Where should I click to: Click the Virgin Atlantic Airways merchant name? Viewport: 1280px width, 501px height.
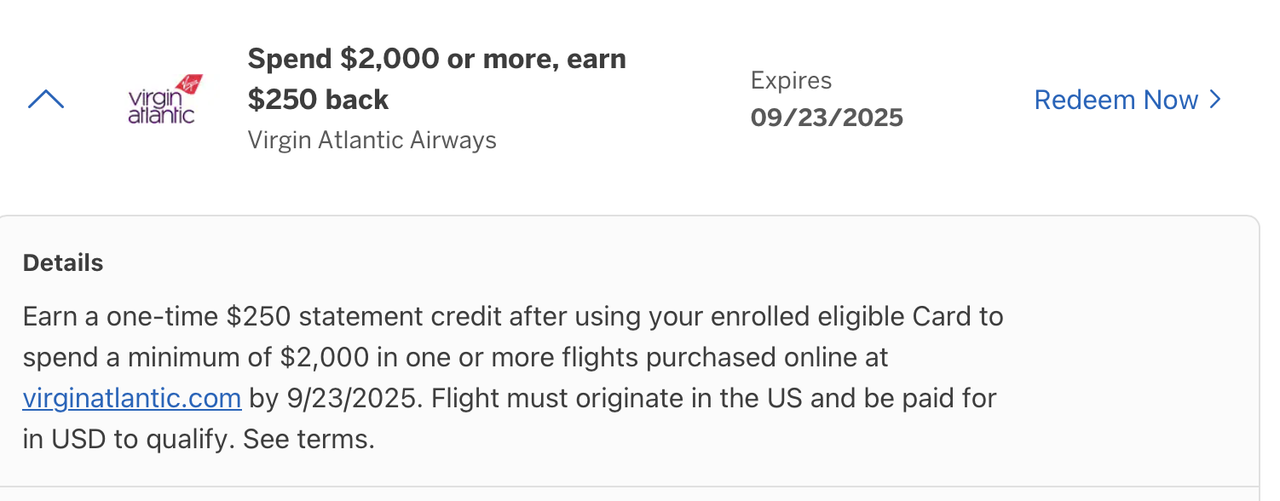(371, 139)
